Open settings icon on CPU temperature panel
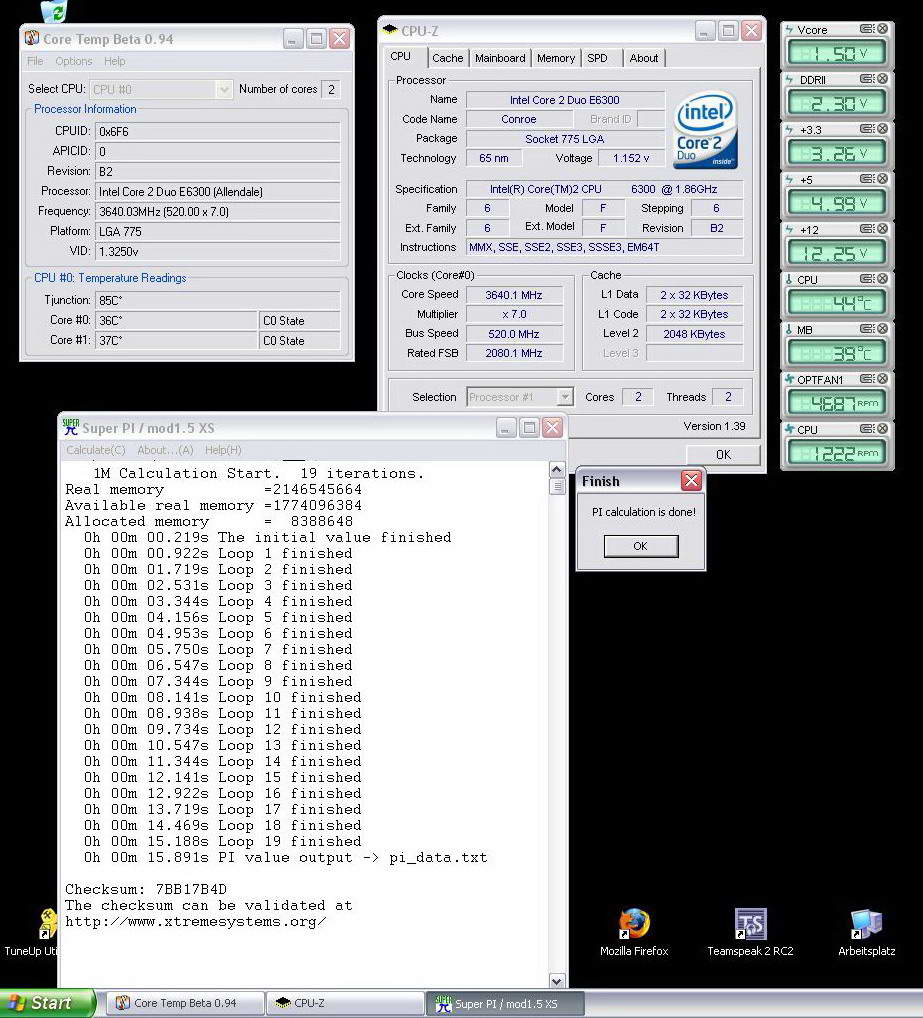This screenshot has width=923, height=1018. pyautogui.click(x=867, y=279)
